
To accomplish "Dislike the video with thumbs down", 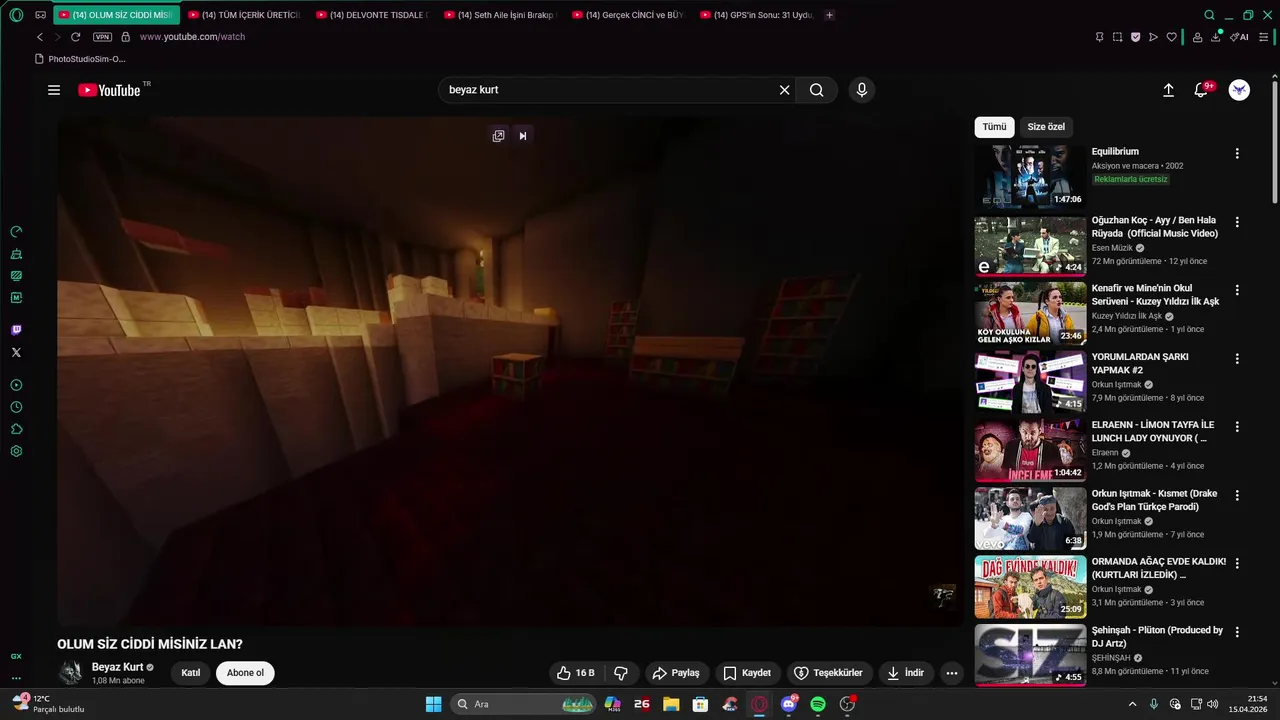I will tap(621, 673).
